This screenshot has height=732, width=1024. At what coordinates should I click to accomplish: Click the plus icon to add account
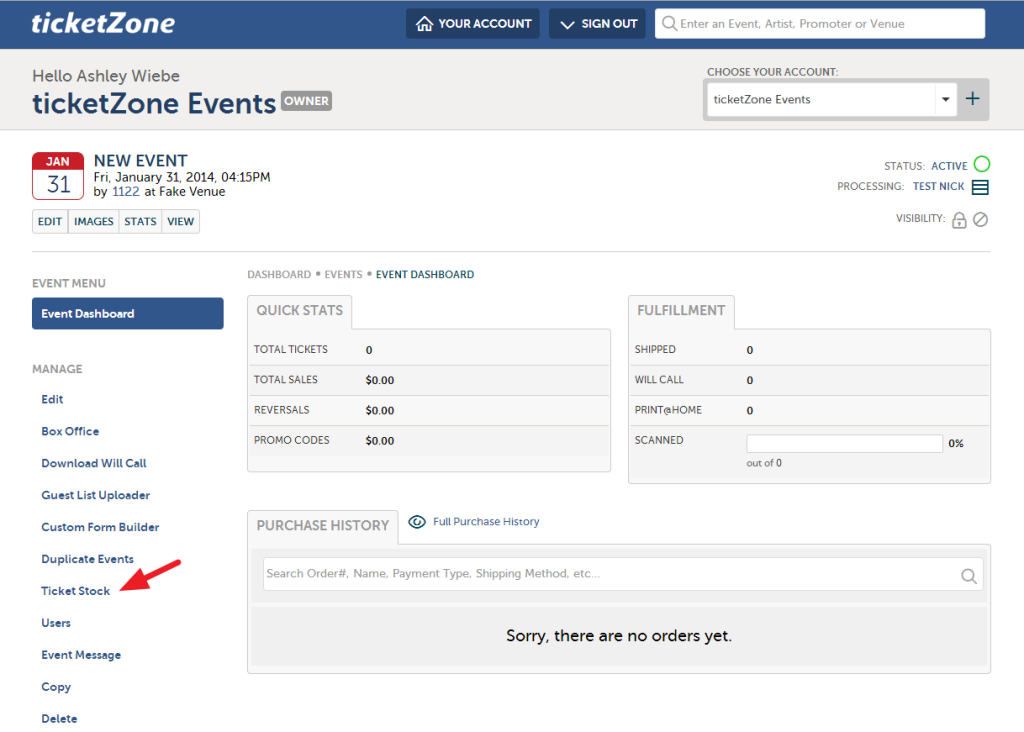point(972,99)
